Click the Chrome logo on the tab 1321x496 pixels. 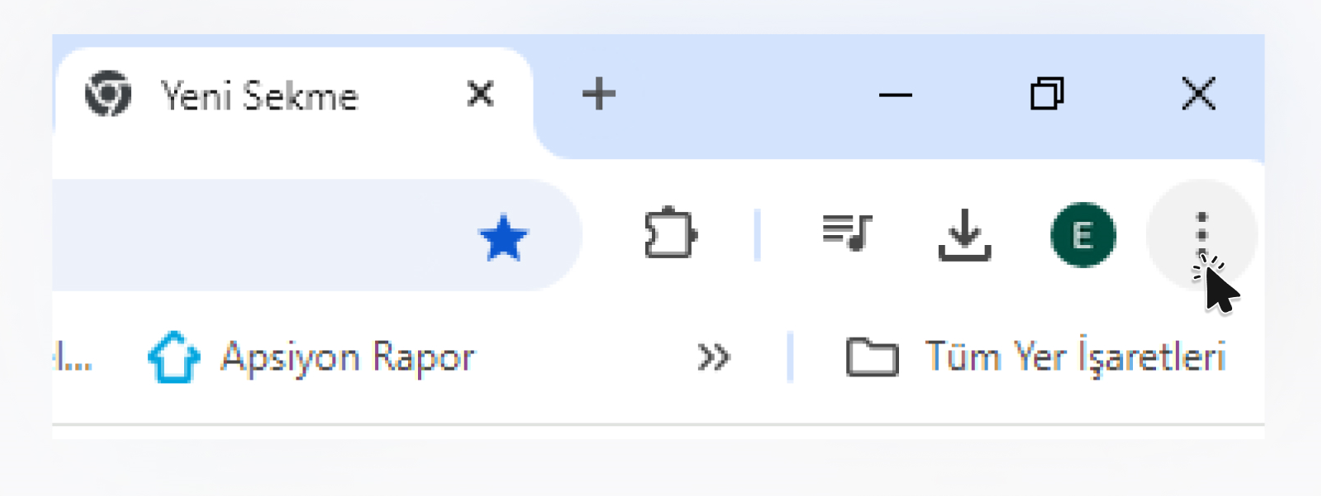click(x=107, y=95)
